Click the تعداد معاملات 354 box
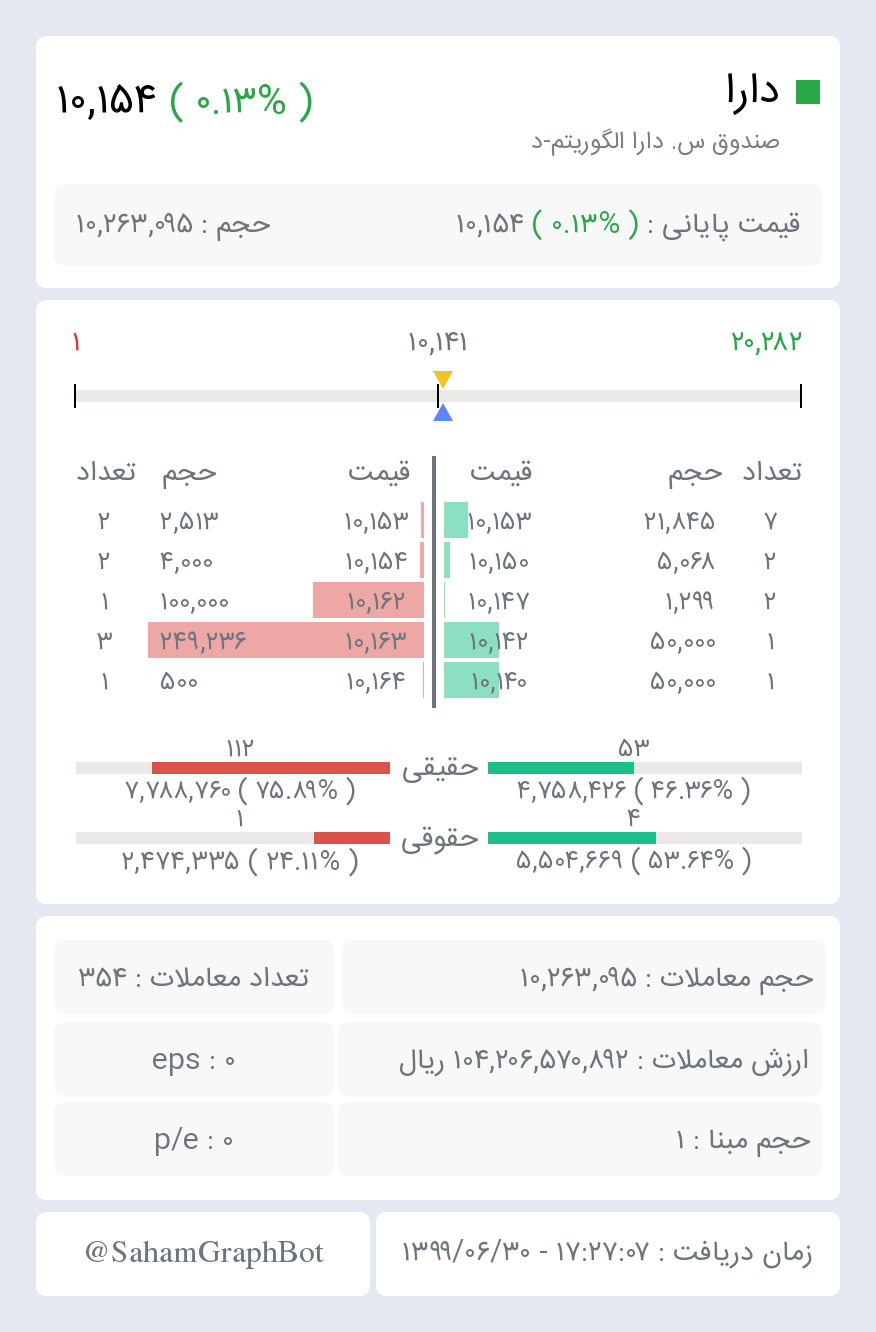Image resolution: width=876 pixels, height=1332 pixels. click(x=194, y=977)
